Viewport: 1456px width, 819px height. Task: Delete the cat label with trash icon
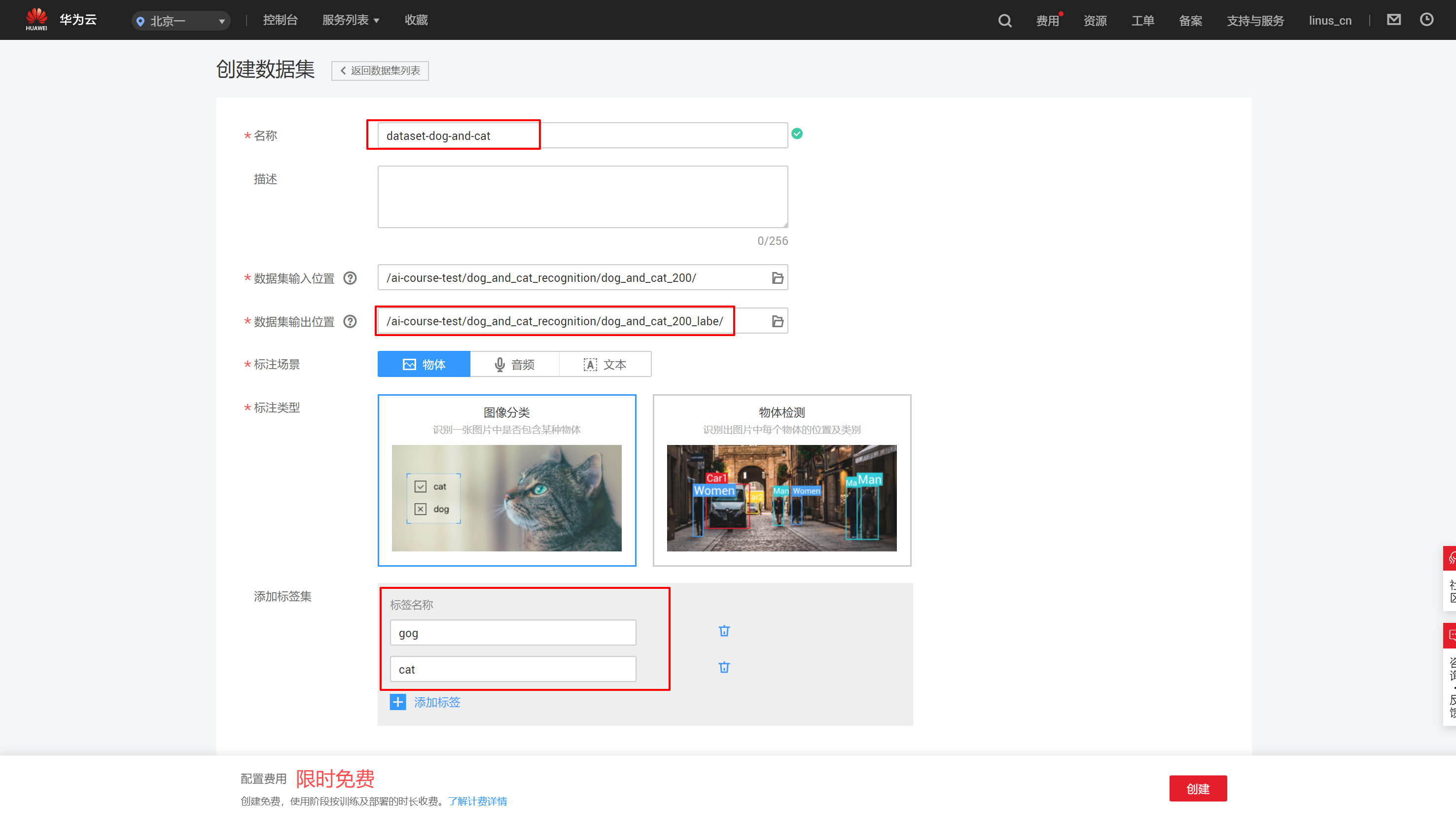724,668
